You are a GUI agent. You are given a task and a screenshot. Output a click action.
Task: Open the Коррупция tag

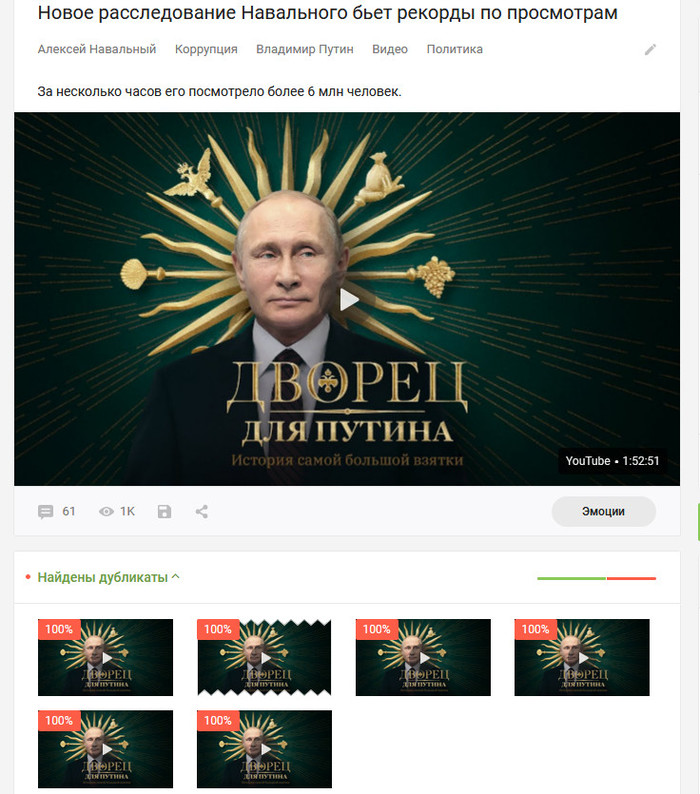click(206, 49)
